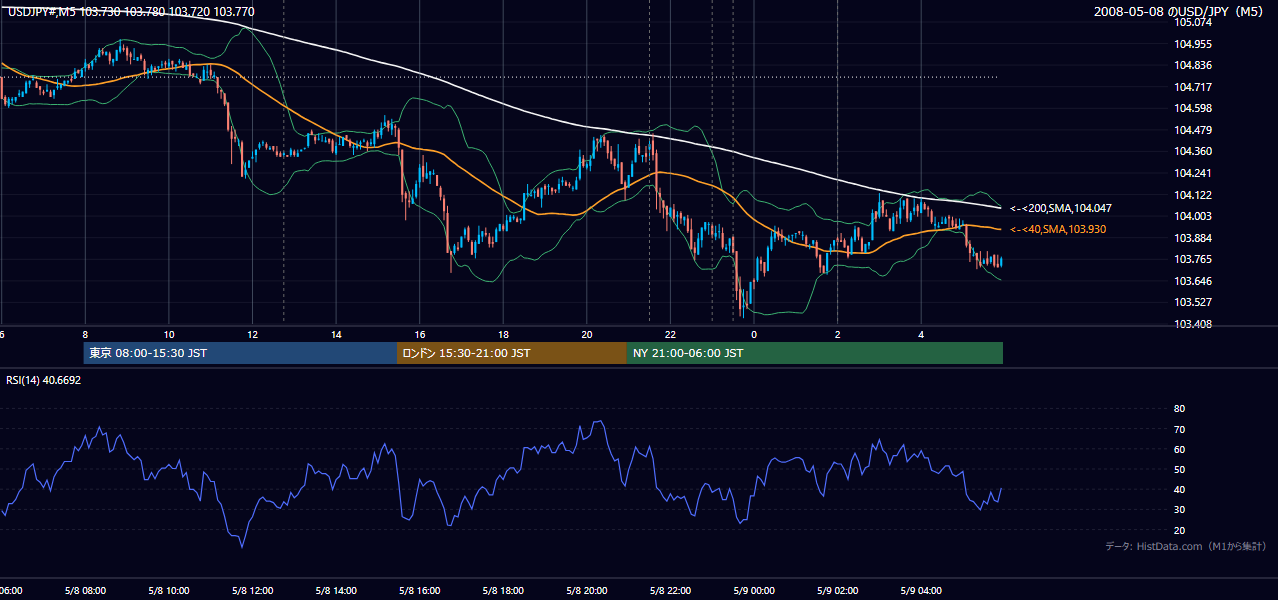1278x600 pixels.
Task: Click RSI scale level 30
Action: tap(1179, 510)
